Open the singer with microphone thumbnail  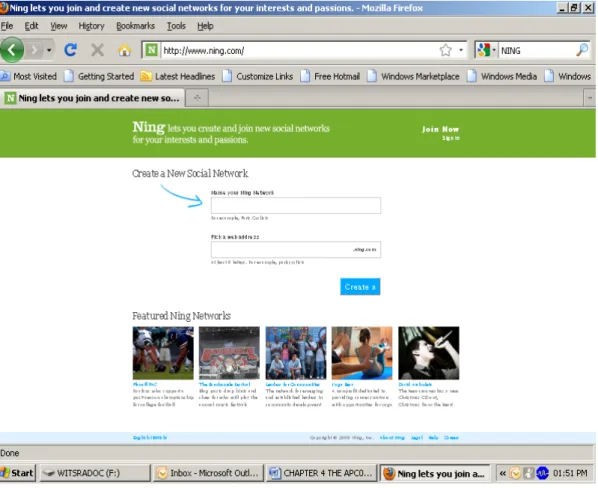(429, 353)
